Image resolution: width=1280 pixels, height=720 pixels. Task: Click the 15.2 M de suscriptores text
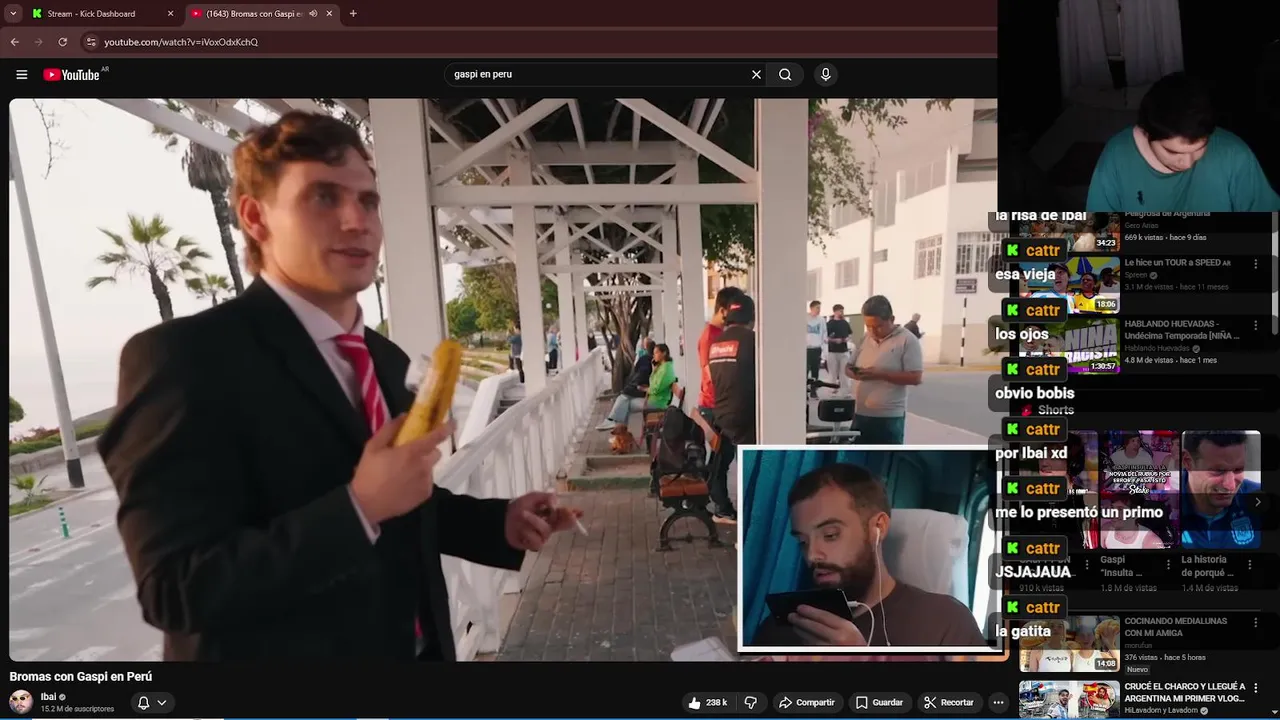click(x=77, y=709)
